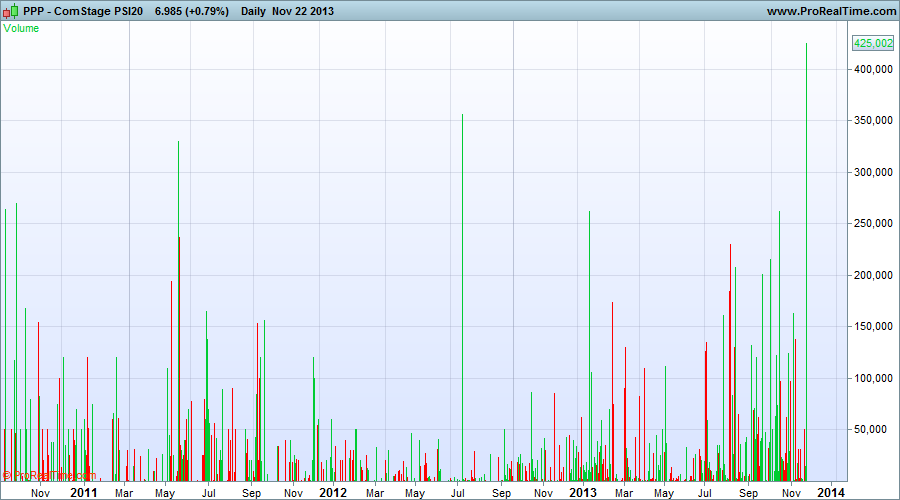This screenshot has height=500, width=900.
Task: Click the 2014 label on time axis
Action: 829,493
